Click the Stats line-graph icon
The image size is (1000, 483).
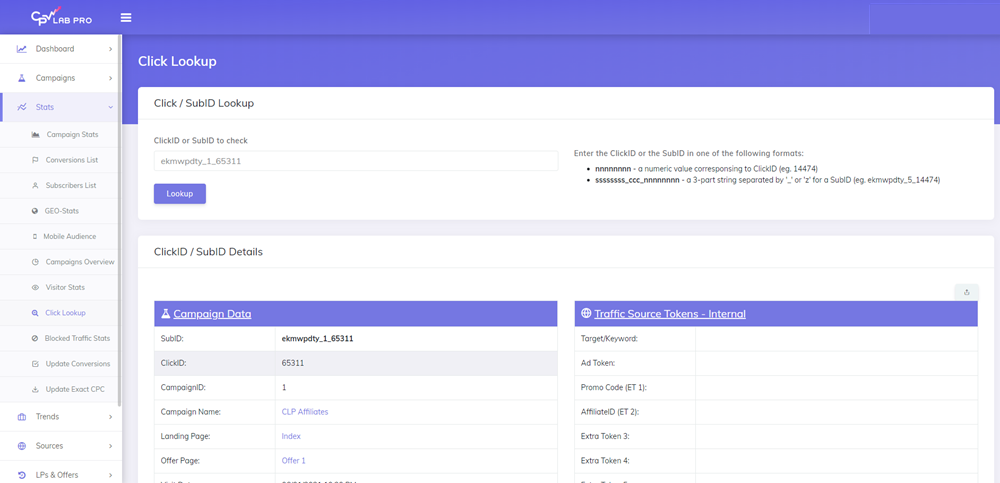click(x=22, y=107)
